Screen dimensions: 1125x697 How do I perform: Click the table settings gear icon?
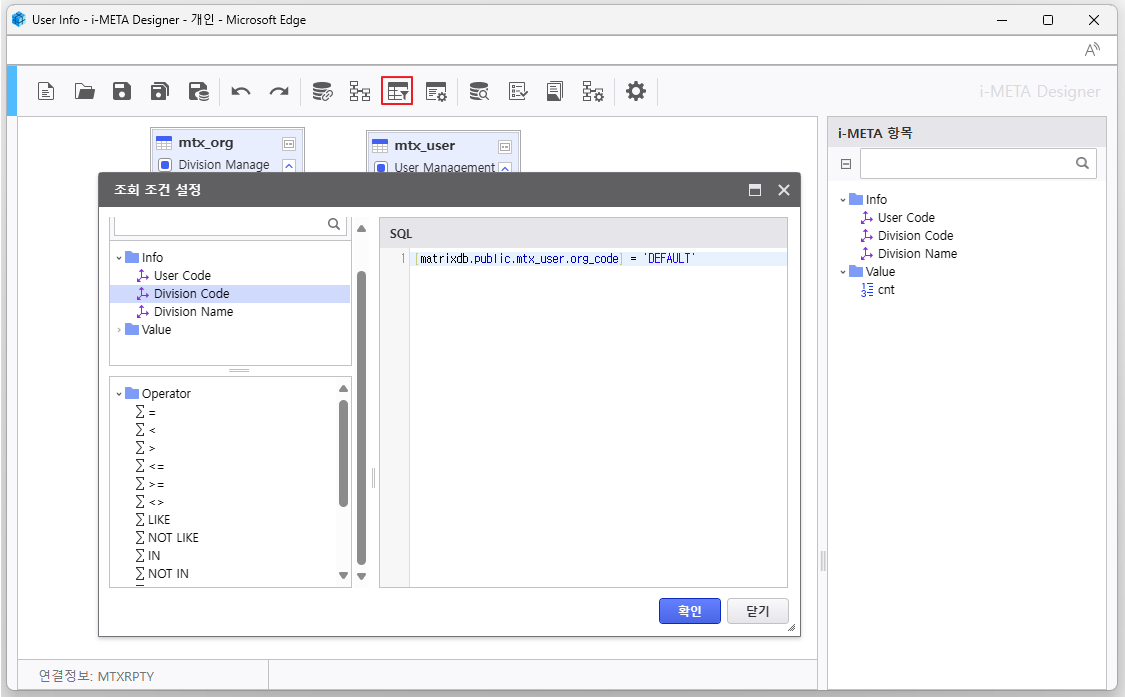click(x=436, y=91)
